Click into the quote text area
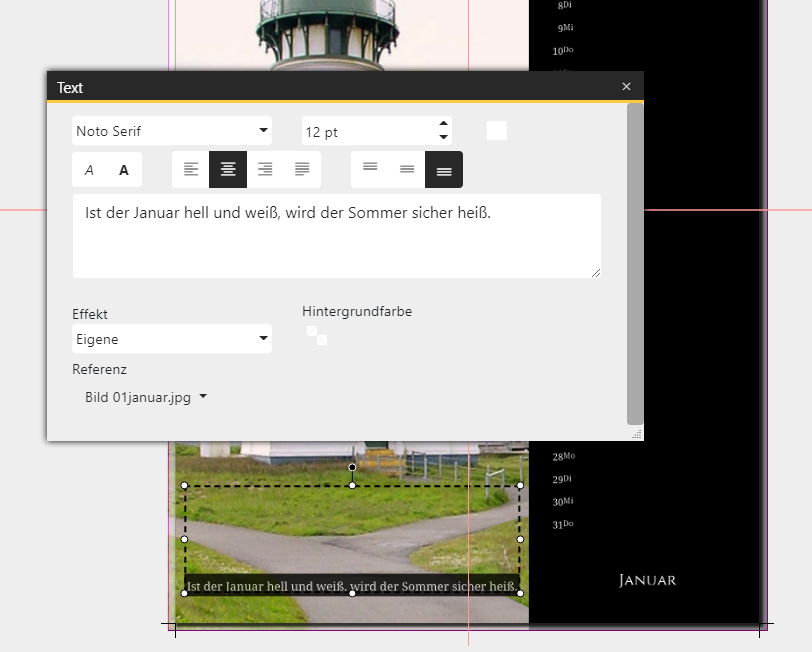 click(336, 236)
